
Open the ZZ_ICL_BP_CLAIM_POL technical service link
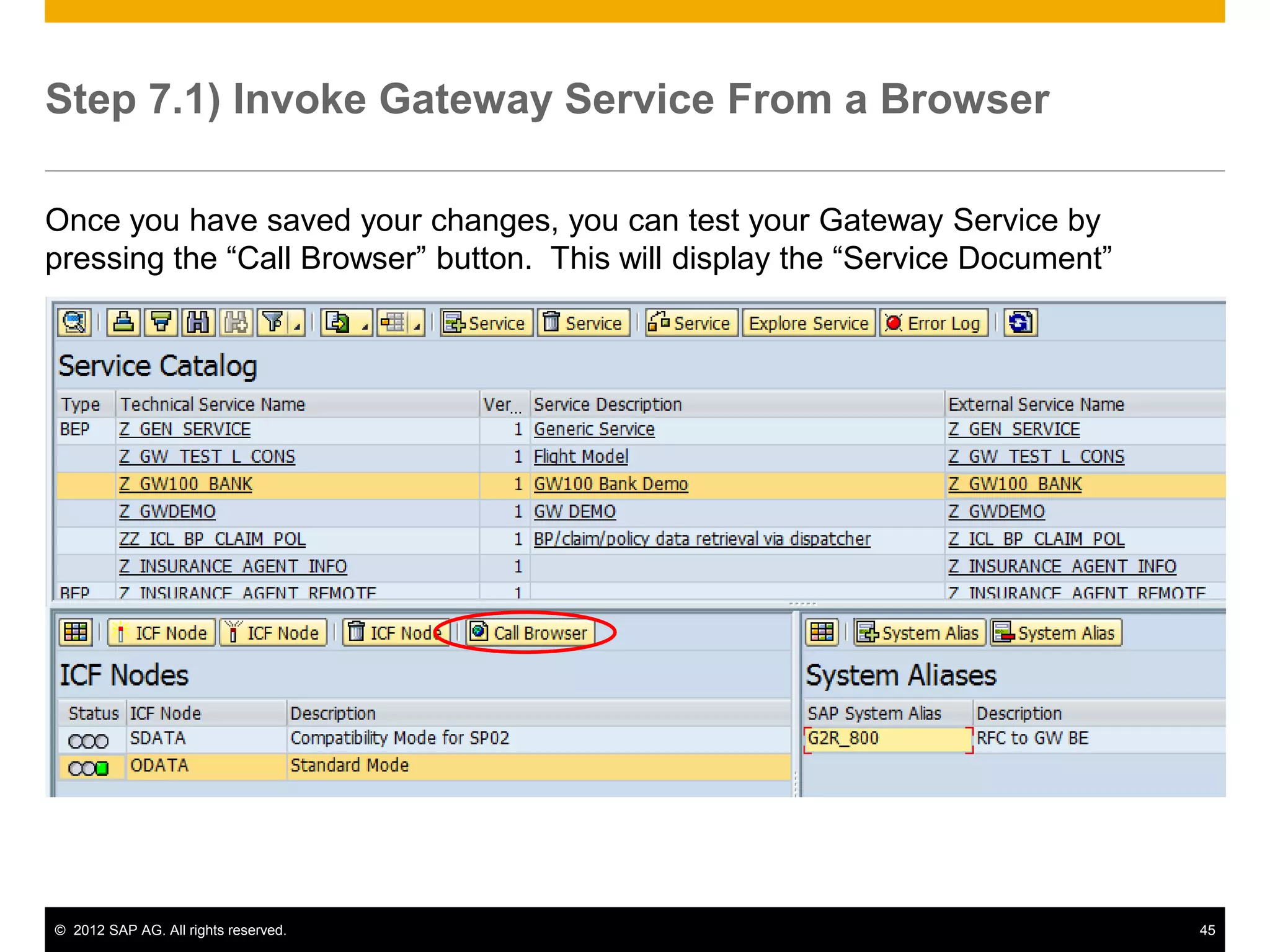212,539
